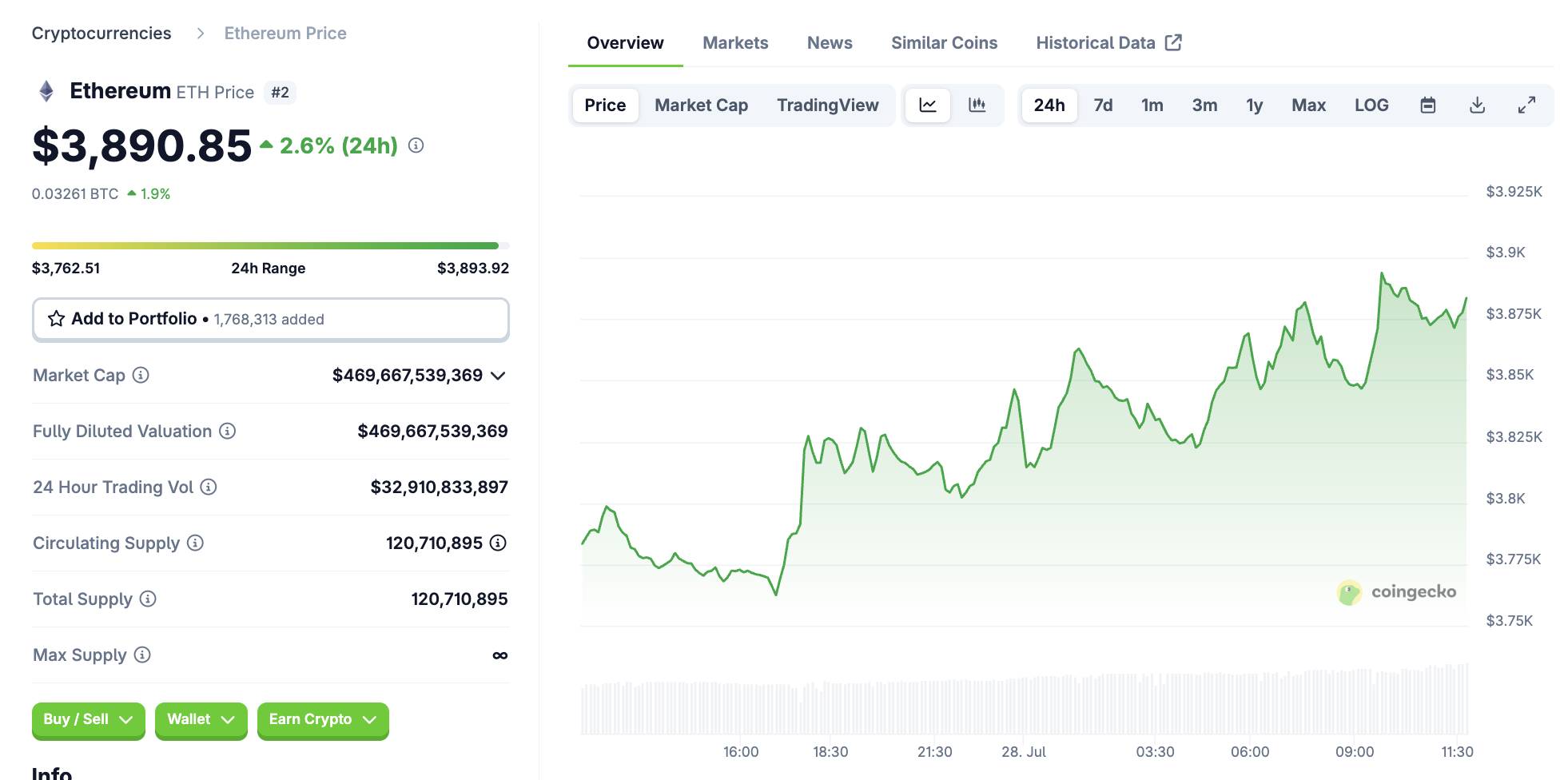Select the Max time range
This screenshot has width=1568, height=780.
coord(1308,105)
